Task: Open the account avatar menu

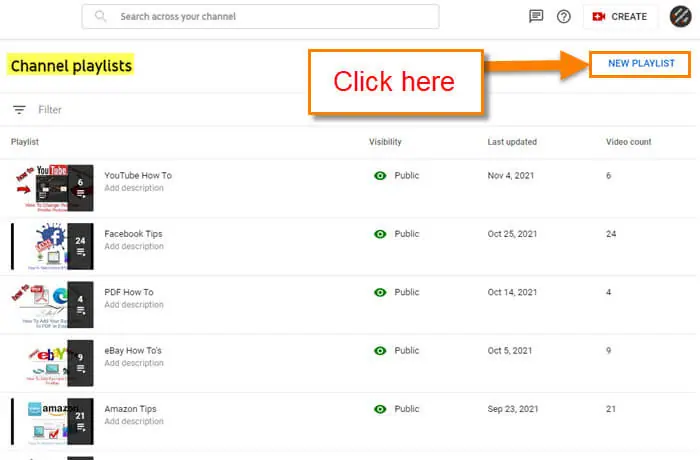Action: tap(680, 17)
